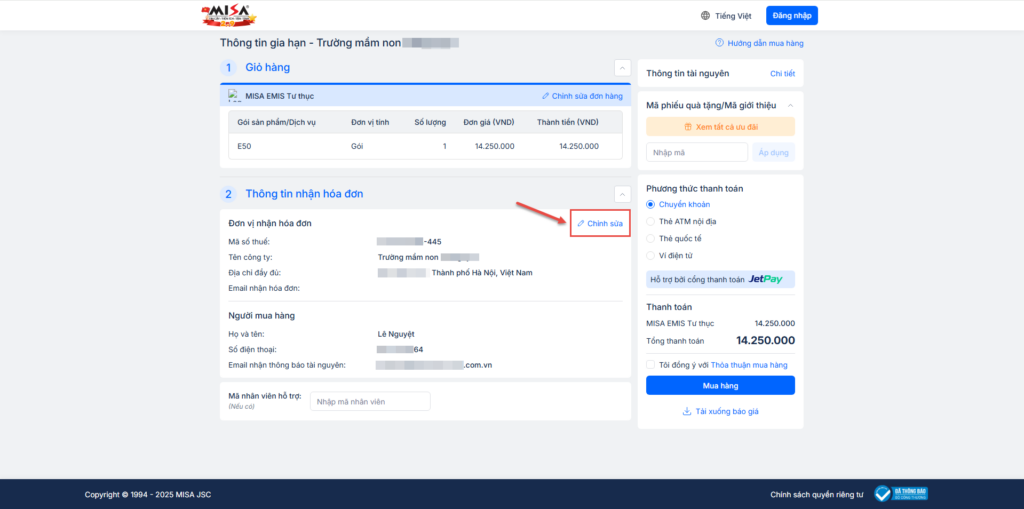1024x509 pixels.
Task: Click the Đăng nhập button
Action: tap(792, 16)
